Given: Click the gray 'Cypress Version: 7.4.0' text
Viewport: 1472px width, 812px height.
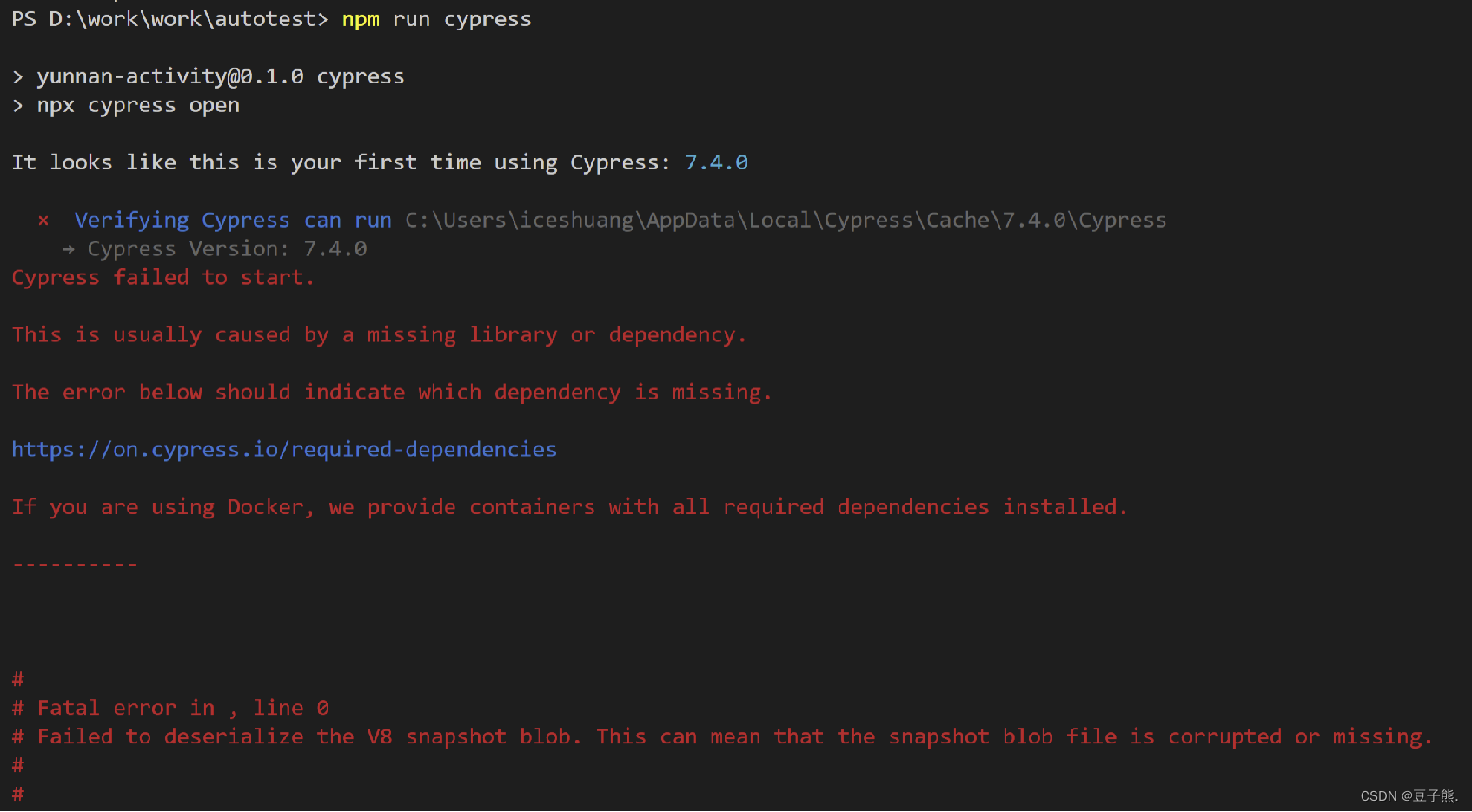Looking at the screenshot, I should [x=227, y=249].
